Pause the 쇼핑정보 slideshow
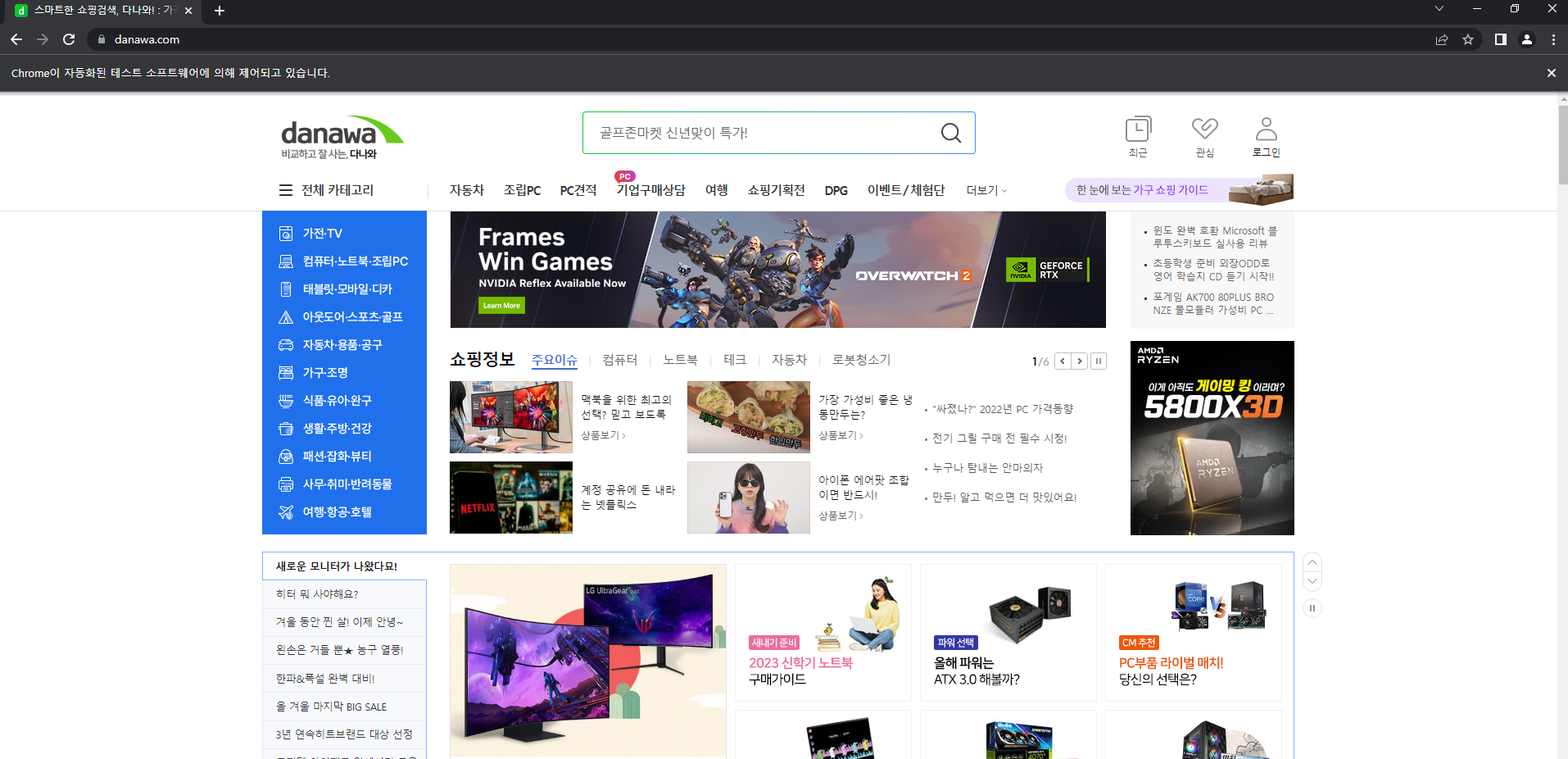The height and width of the screenshot is (759, 1568). (1099, 361)
